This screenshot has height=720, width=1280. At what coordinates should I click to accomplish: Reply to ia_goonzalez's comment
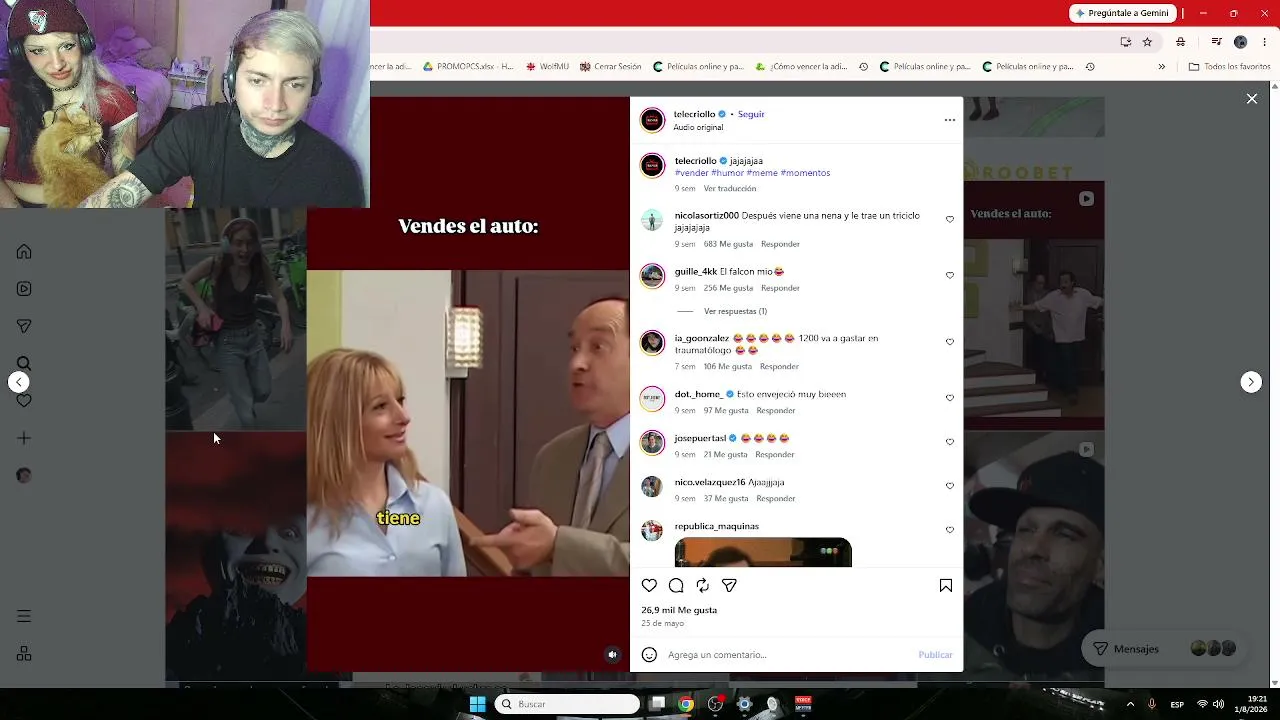tap(779, 366)
